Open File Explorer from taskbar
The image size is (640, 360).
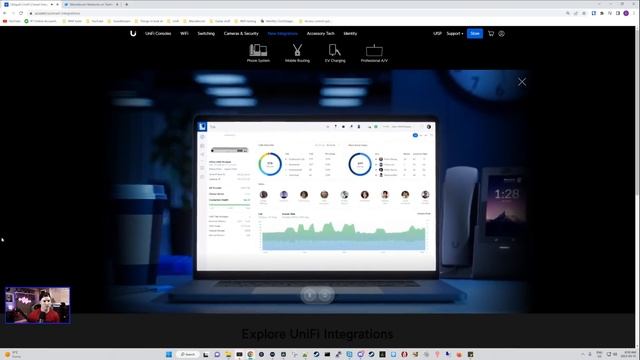[x=228, y=354]
